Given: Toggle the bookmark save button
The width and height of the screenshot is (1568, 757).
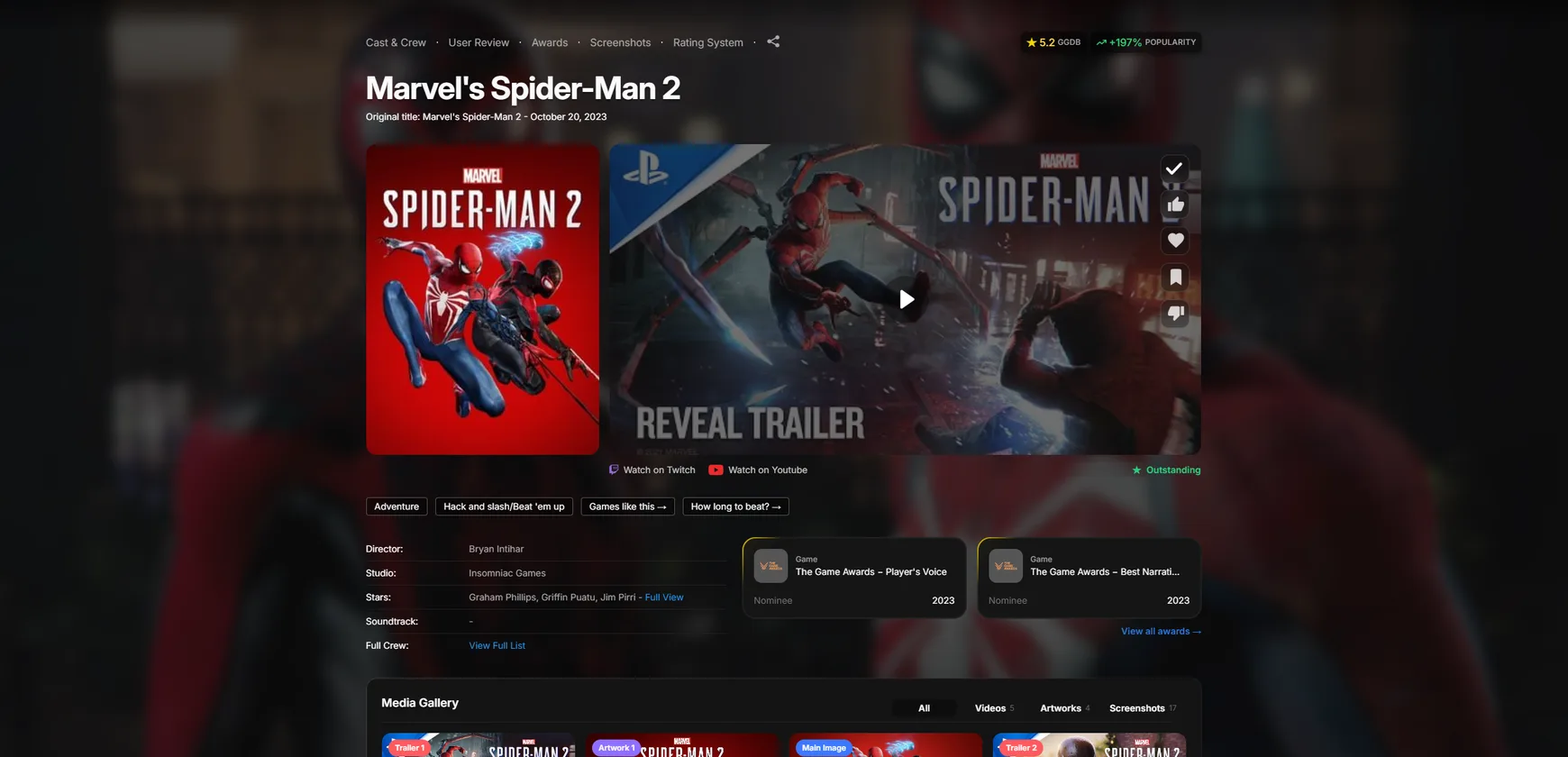Looking at the screenshot, I should [x=1175, y=278].
